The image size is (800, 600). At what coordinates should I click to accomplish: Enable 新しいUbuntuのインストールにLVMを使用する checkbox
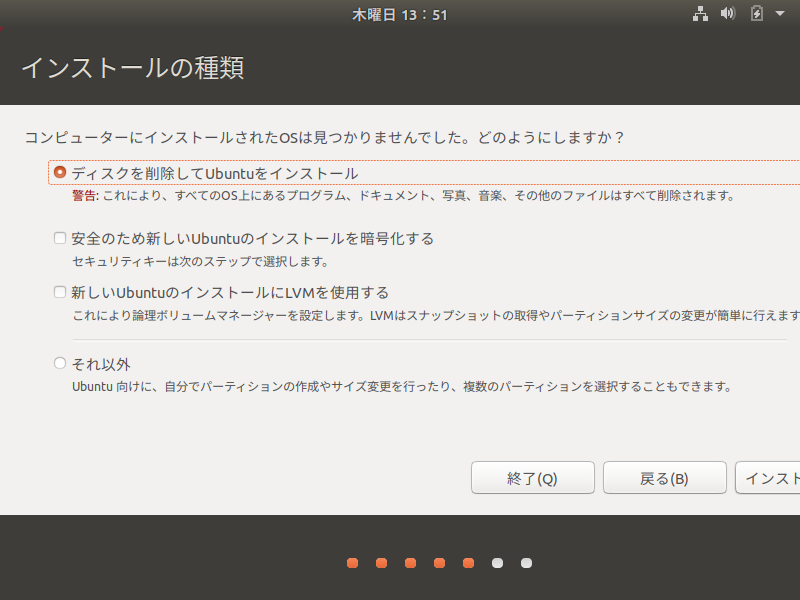(x=60, y=292)
